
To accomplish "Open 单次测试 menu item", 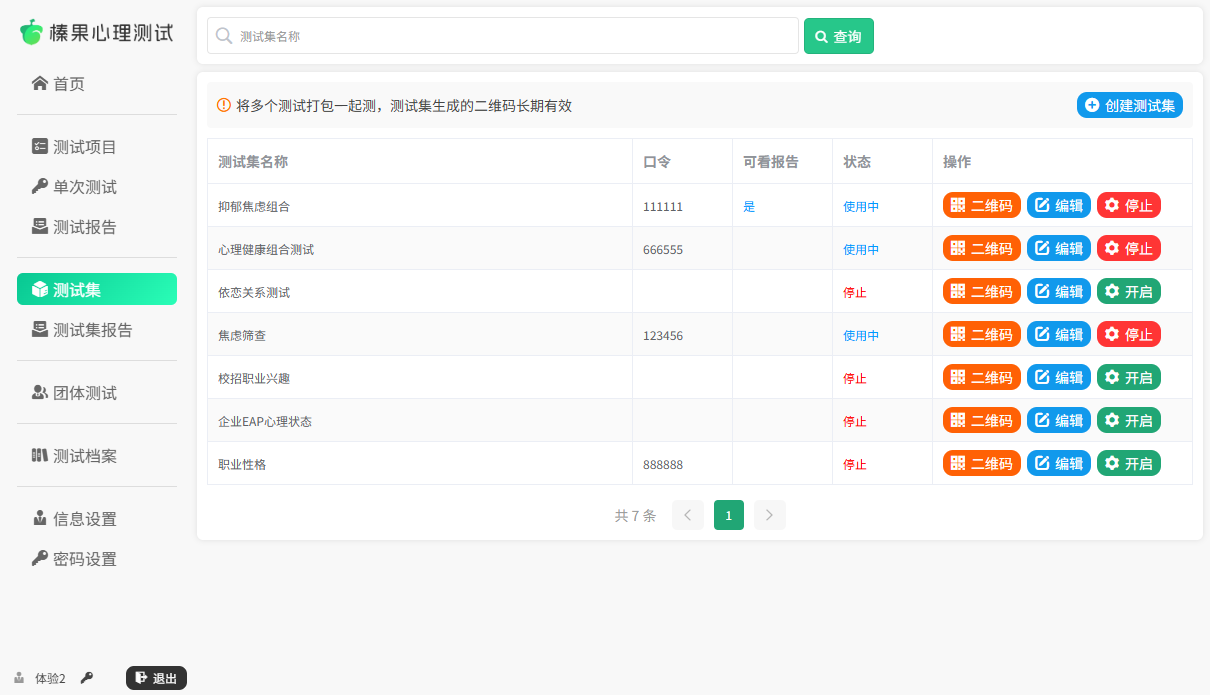I will pyautogui.click(x=97, y=187).
